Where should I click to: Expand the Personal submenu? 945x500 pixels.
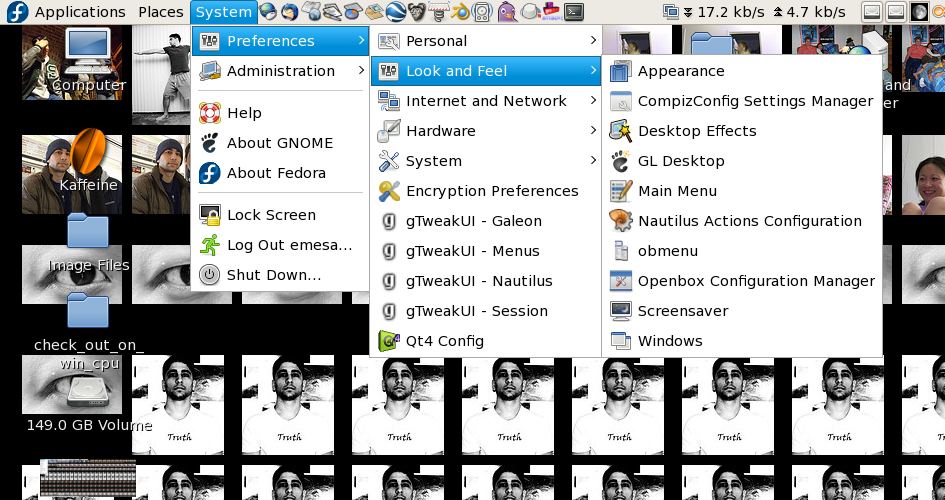486,41
